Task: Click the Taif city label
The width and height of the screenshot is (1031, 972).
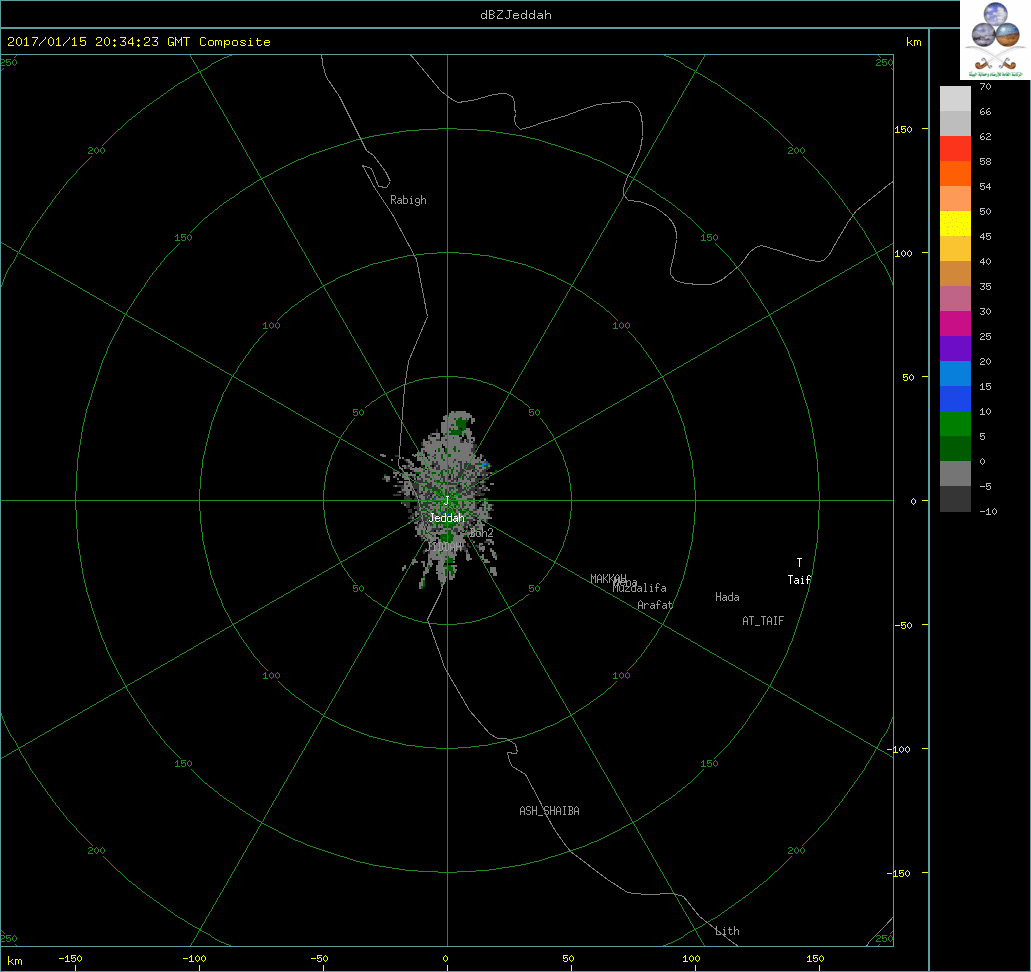Action: click(x=800, y=579)
